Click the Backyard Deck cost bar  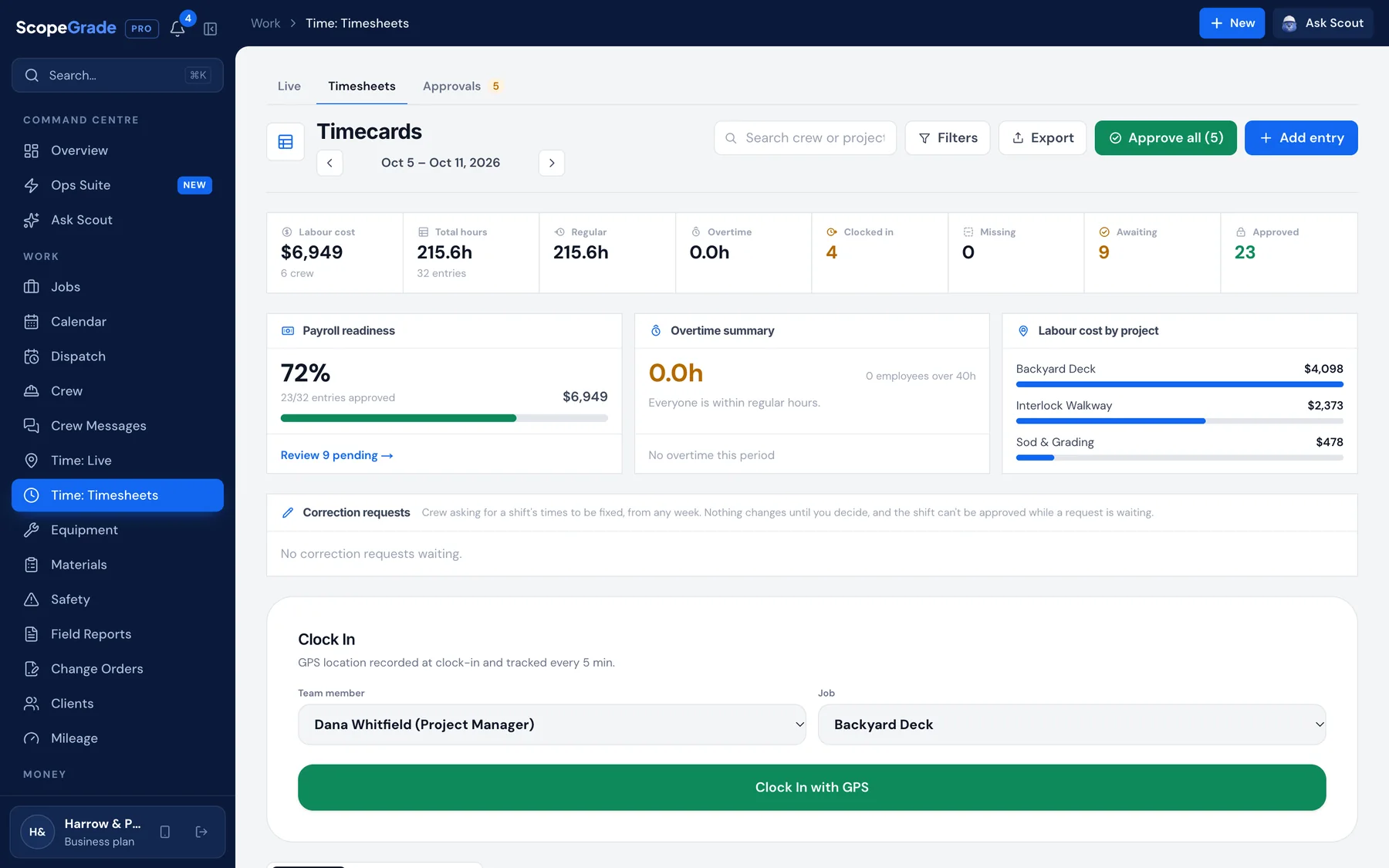(1179, 384)
